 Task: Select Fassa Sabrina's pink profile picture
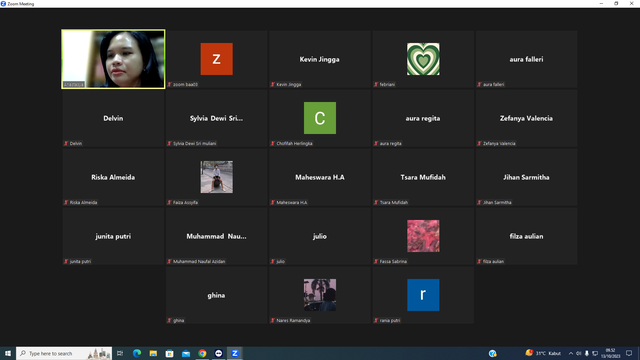pyautogui.click(x=423, y=236)
